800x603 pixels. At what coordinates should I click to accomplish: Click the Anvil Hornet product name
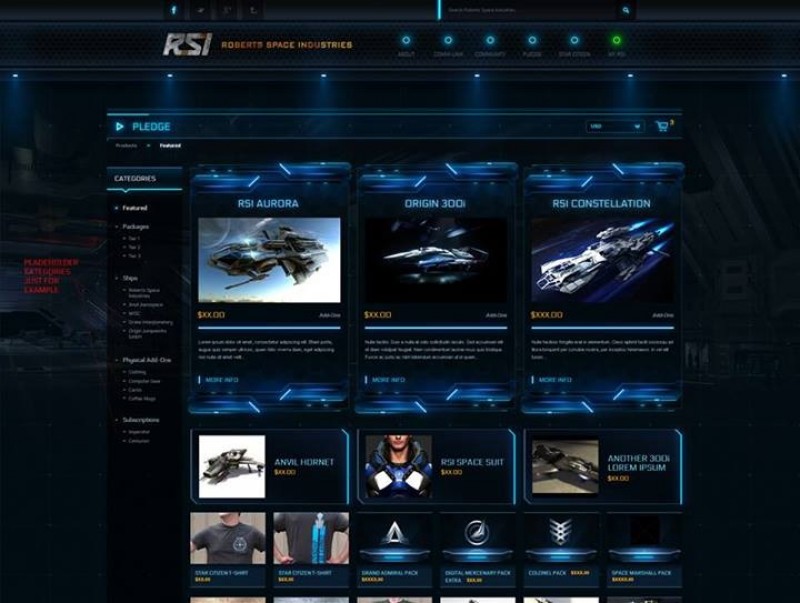pyautogui.click(x=304, y=462)
